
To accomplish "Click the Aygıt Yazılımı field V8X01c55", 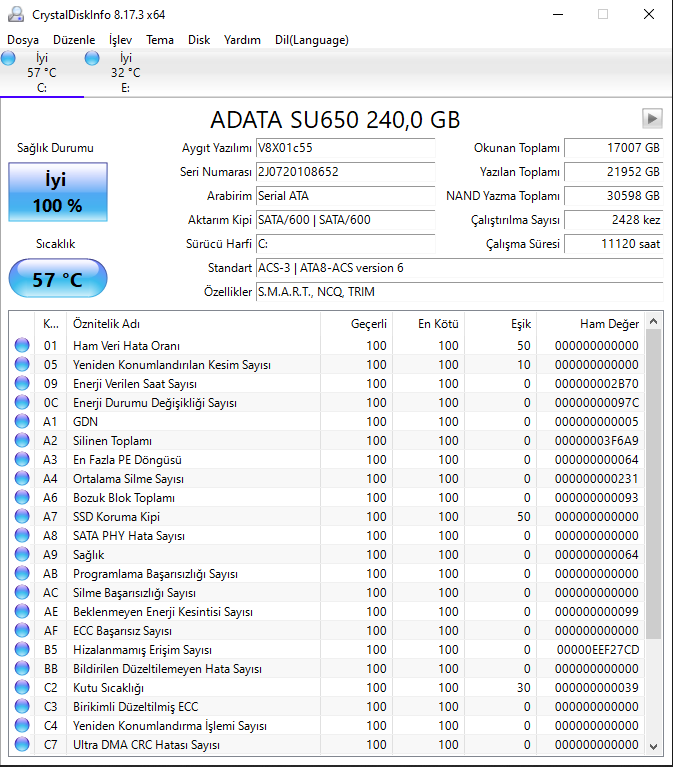I will (x=345, y=148).
